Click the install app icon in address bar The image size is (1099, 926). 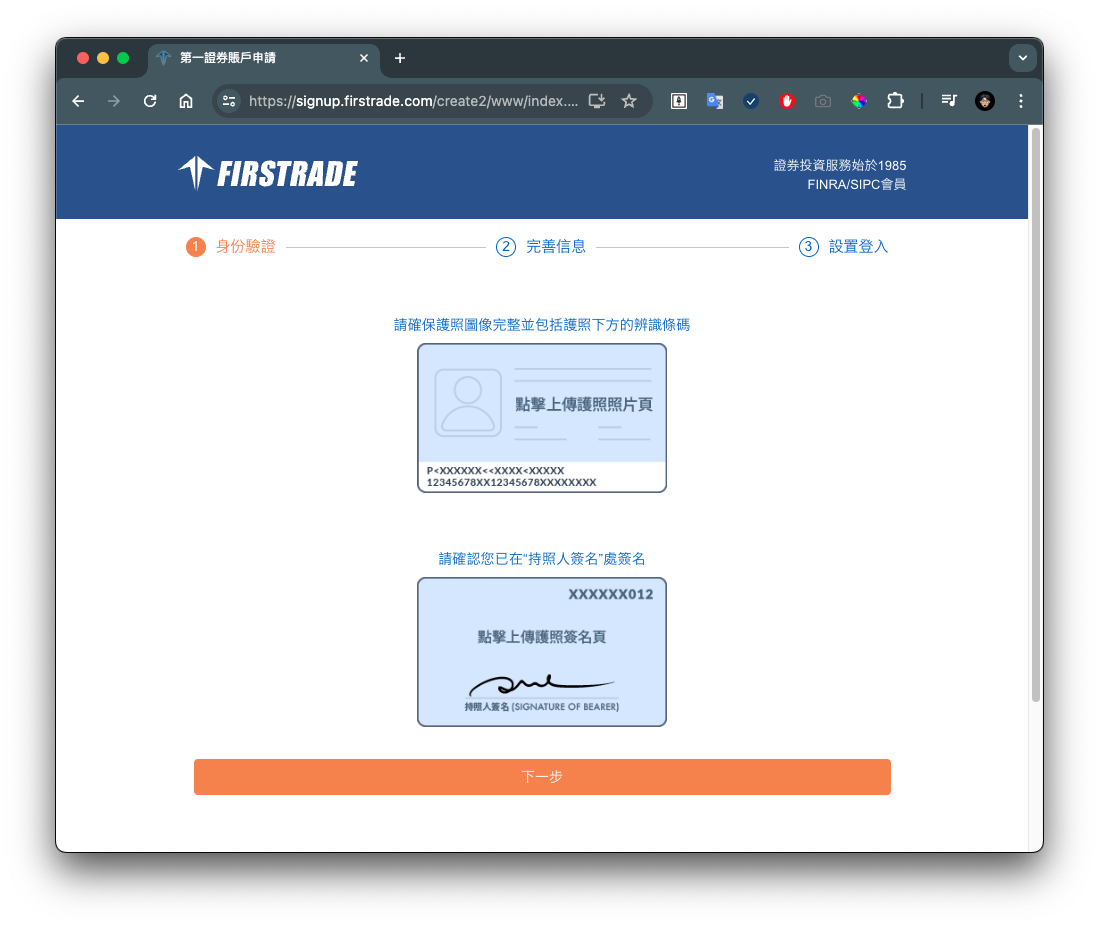click(597, 101)
